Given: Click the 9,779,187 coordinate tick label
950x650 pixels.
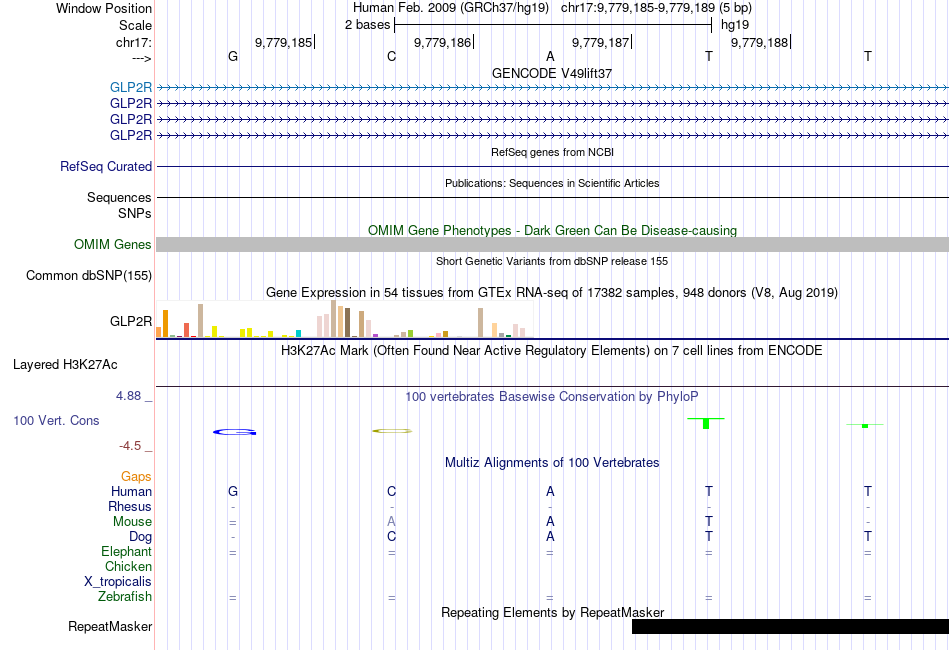Looking at the screenshot, I should [600, 42].
